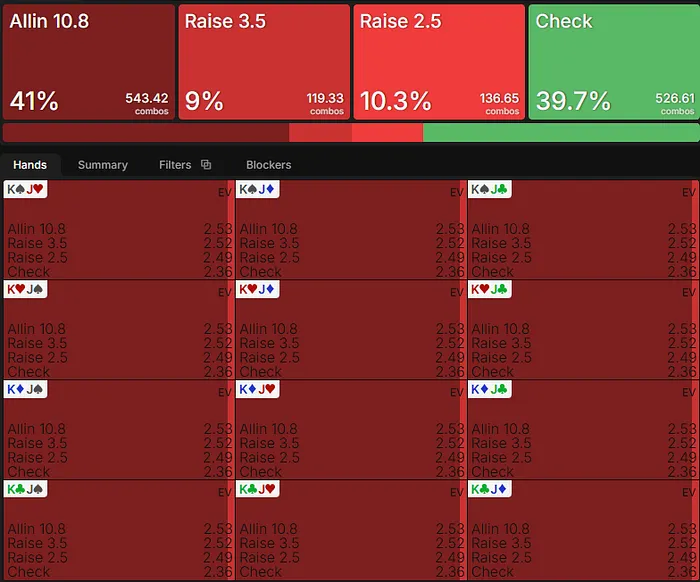
Task: Click Raise 2.5 row in K♥J♠ cell
Action: click(x=120, y=358)
